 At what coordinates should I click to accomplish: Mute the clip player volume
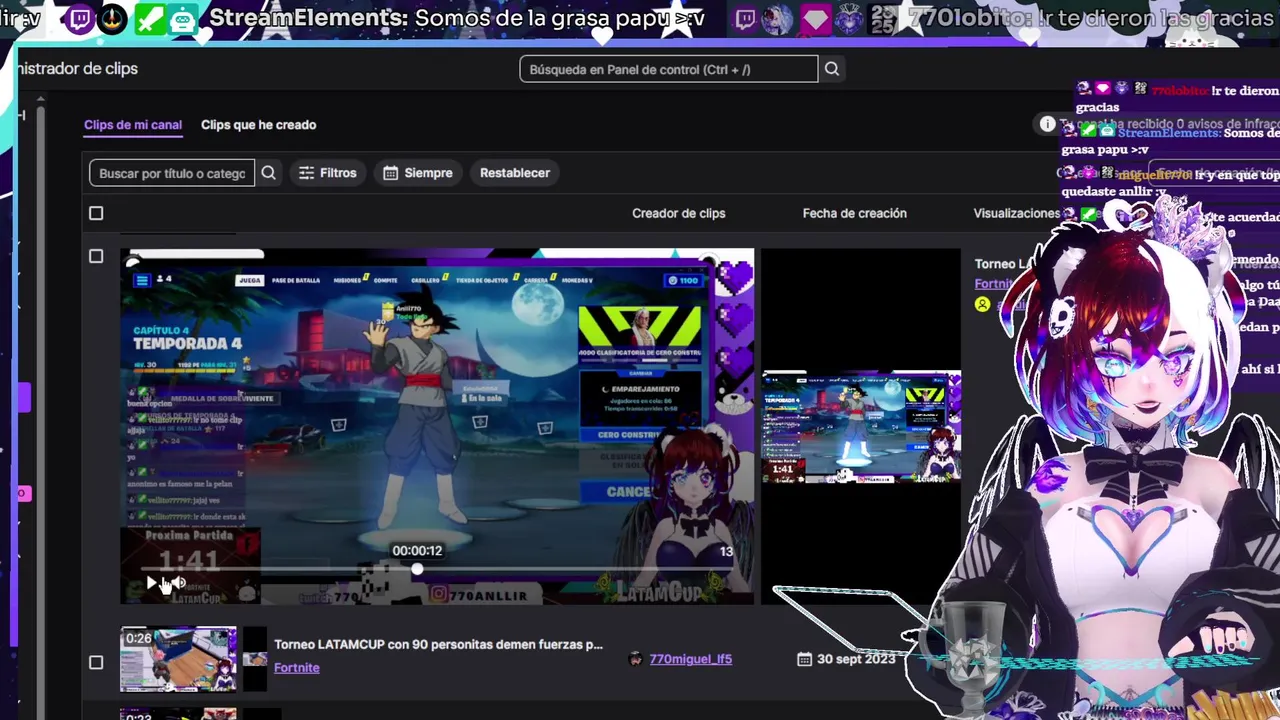click(x=178, y=582)
